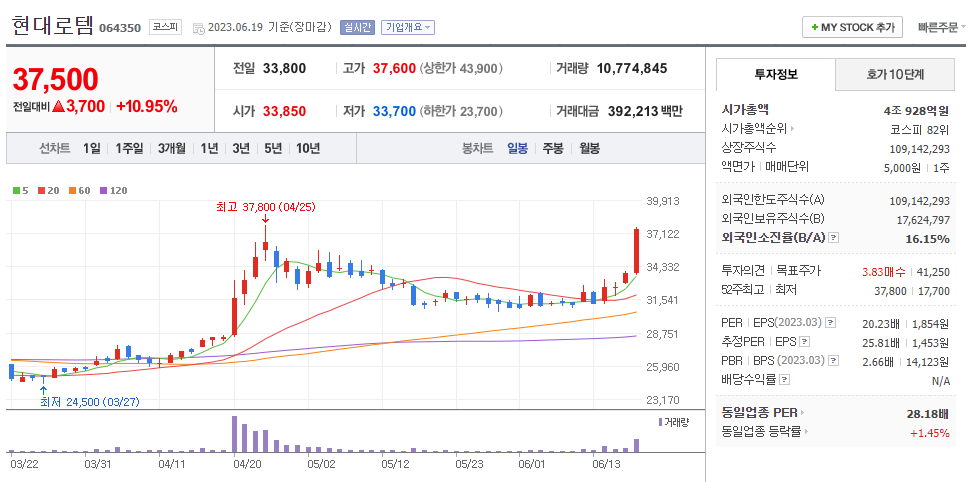
Task: Click the MY STOCK 추가 button
Action: pyautogui.click(x=854, y=27)
